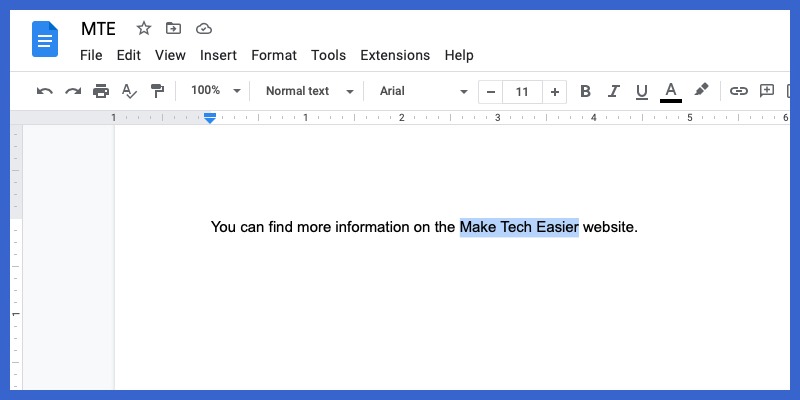Move document using folder icon
The height and width of the screenshot is (400, 800).
[173, 29]
